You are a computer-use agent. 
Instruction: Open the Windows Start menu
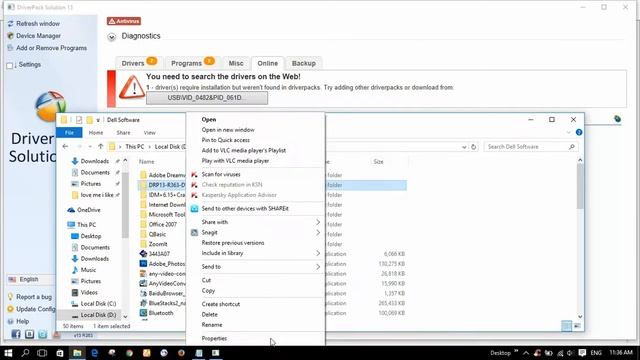click(x=8, y=353)
